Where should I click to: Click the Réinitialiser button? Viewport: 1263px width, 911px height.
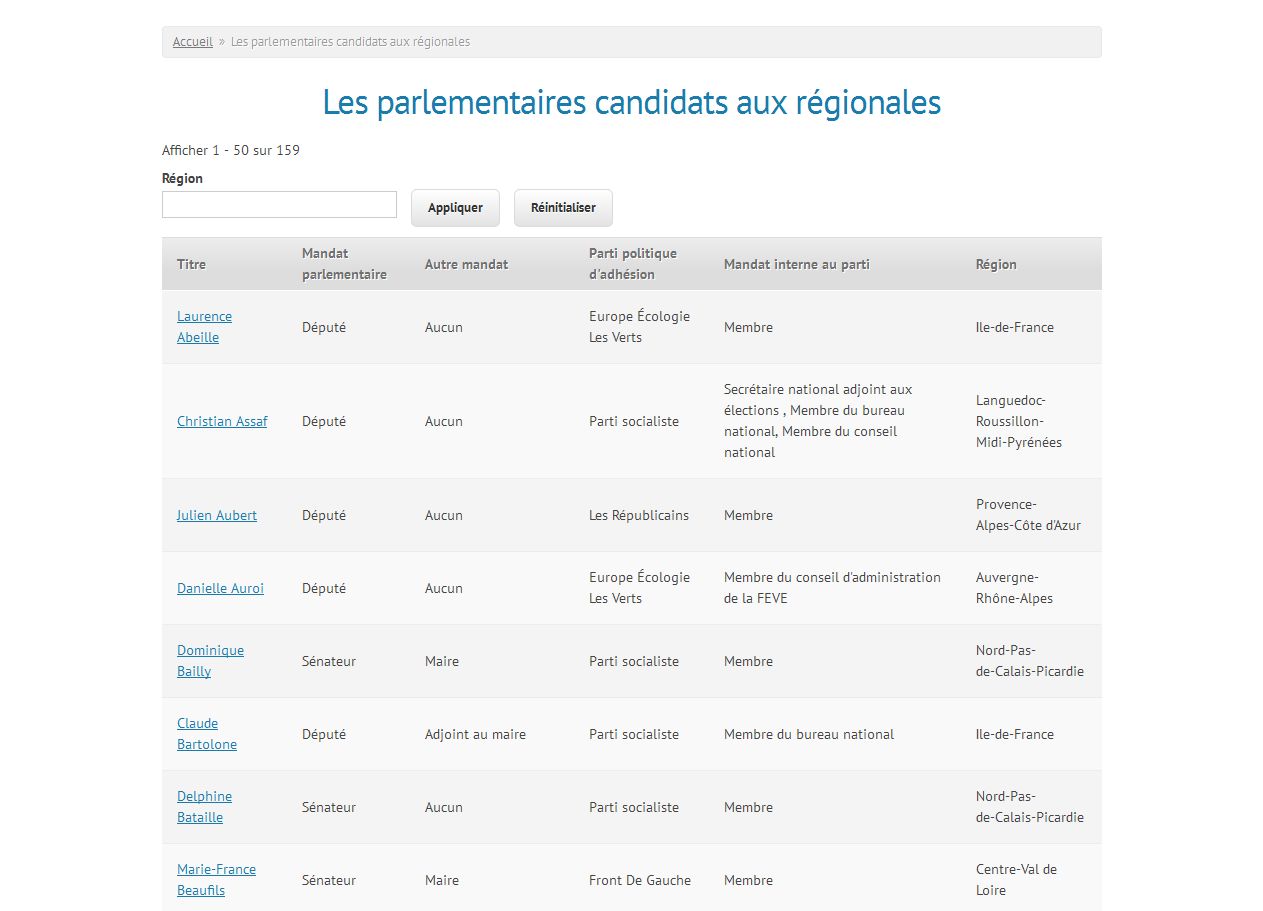point(563,208)
